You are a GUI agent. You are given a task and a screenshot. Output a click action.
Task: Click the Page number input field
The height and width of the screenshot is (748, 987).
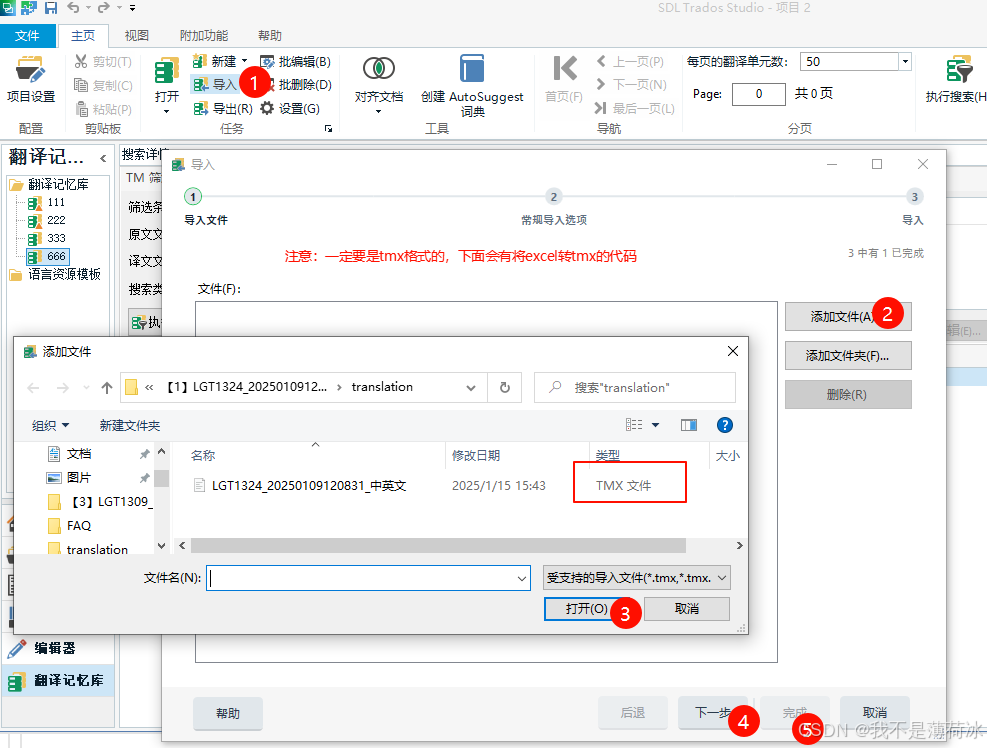click(x=759, y=94)
